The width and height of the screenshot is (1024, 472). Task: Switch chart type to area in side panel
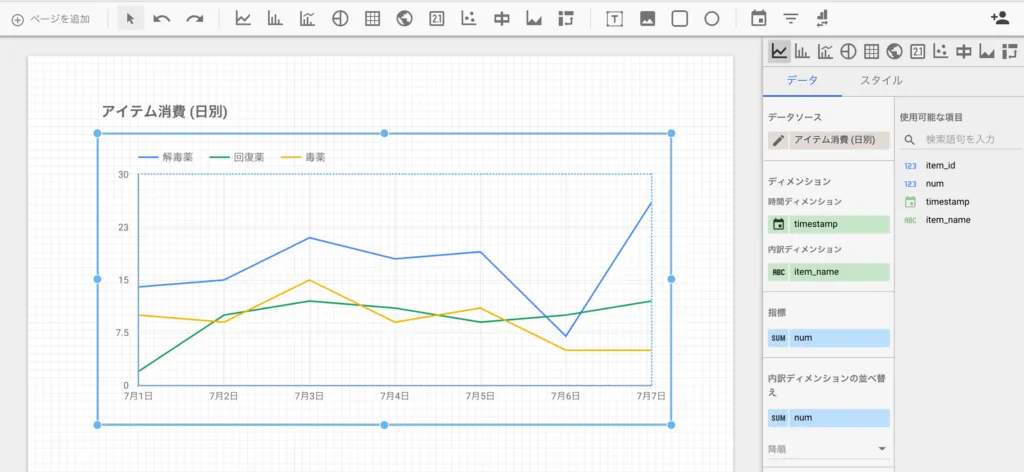[986, 52]
